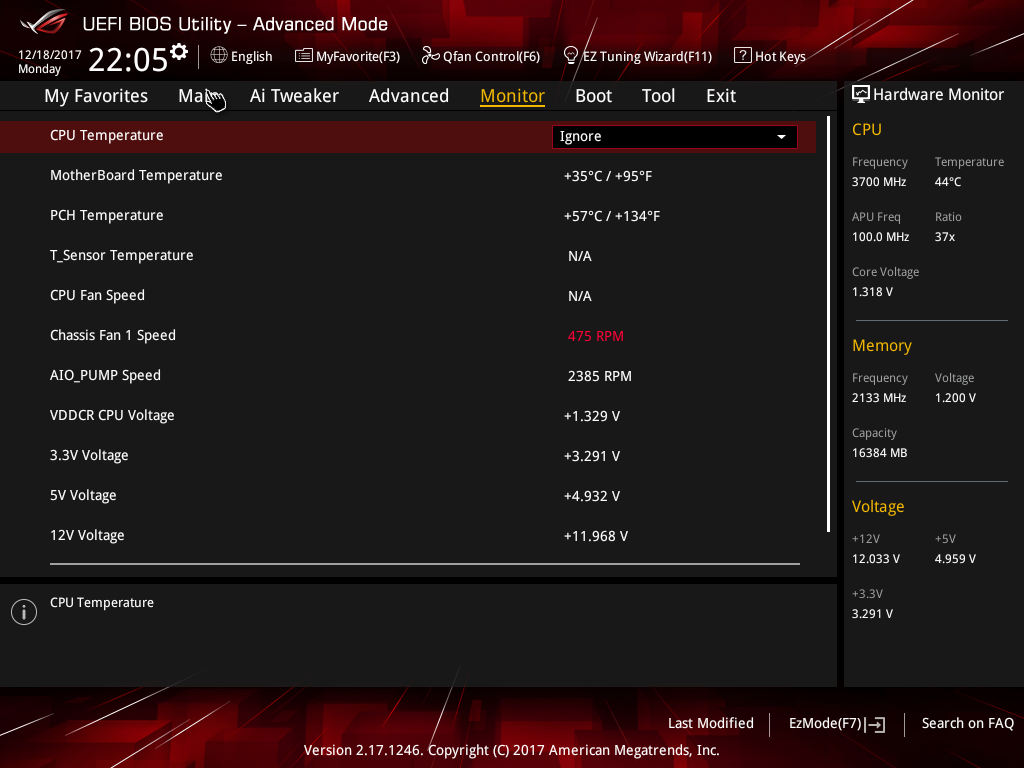Open the Advanced tab
The height and width of the screenshot is (768, 1024).
[409, 96]
